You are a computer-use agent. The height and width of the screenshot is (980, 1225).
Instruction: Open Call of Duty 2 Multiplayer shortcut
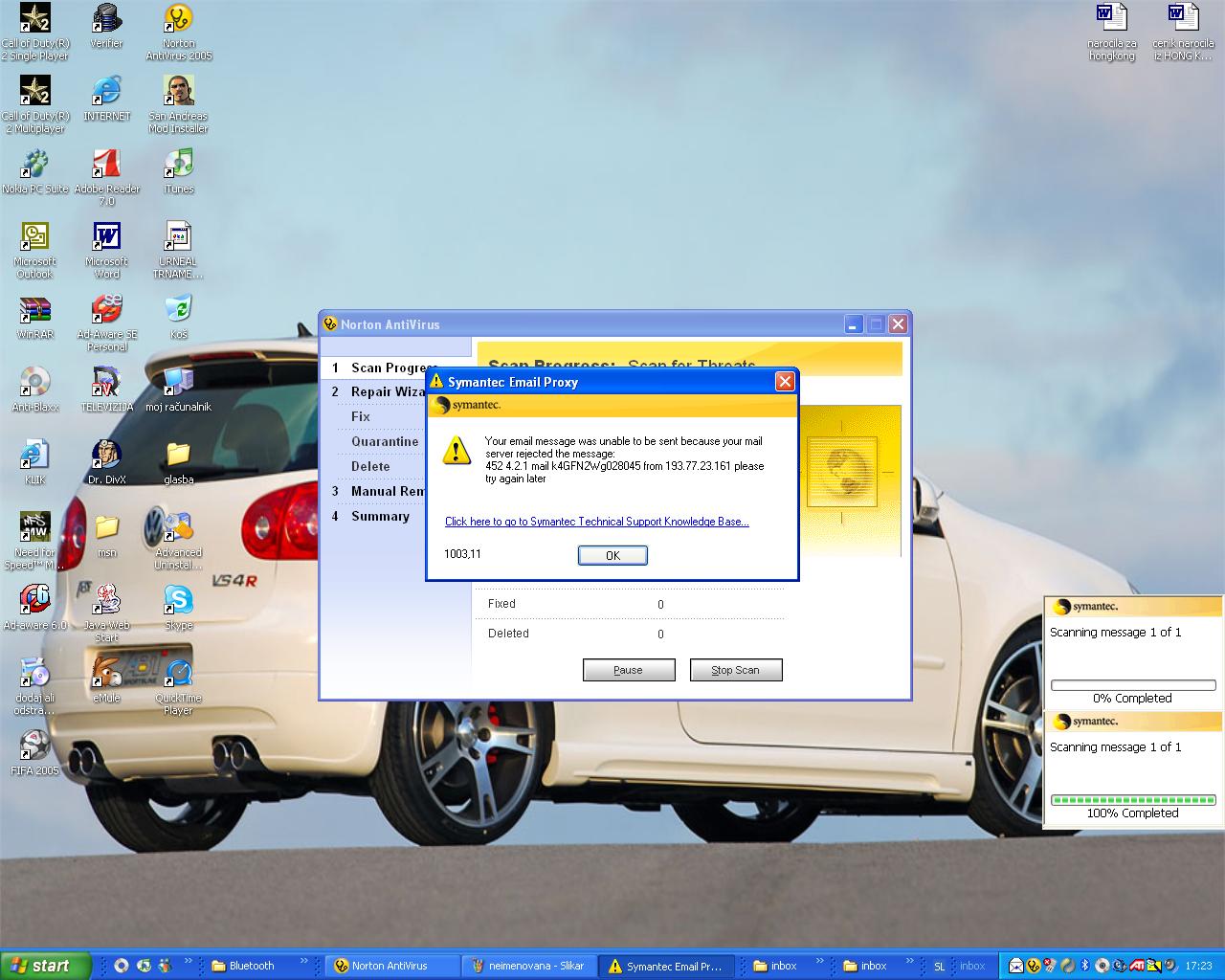click(x=35, y=104)
